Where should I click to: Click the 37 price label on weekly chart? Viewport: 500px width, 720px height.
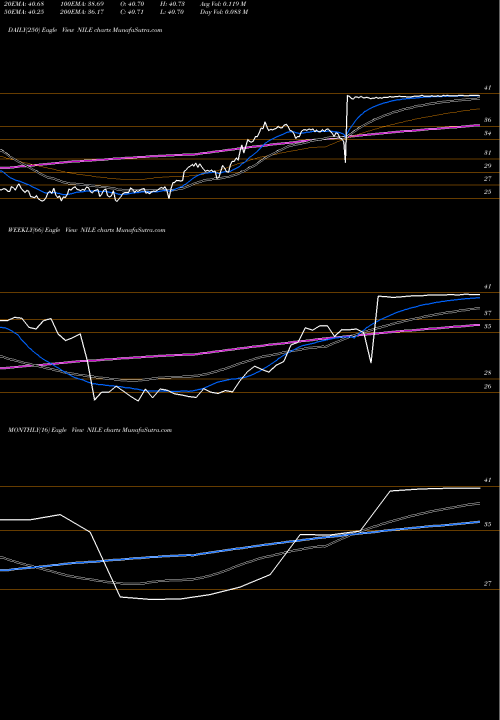point(488,313)
